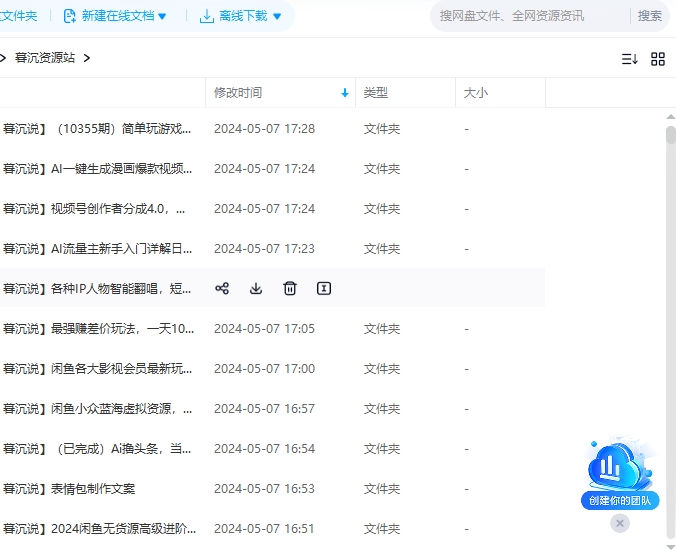Screen dimensions: 676x552
Task: Click the 搜索 button
Action: (x=650, y=16)
